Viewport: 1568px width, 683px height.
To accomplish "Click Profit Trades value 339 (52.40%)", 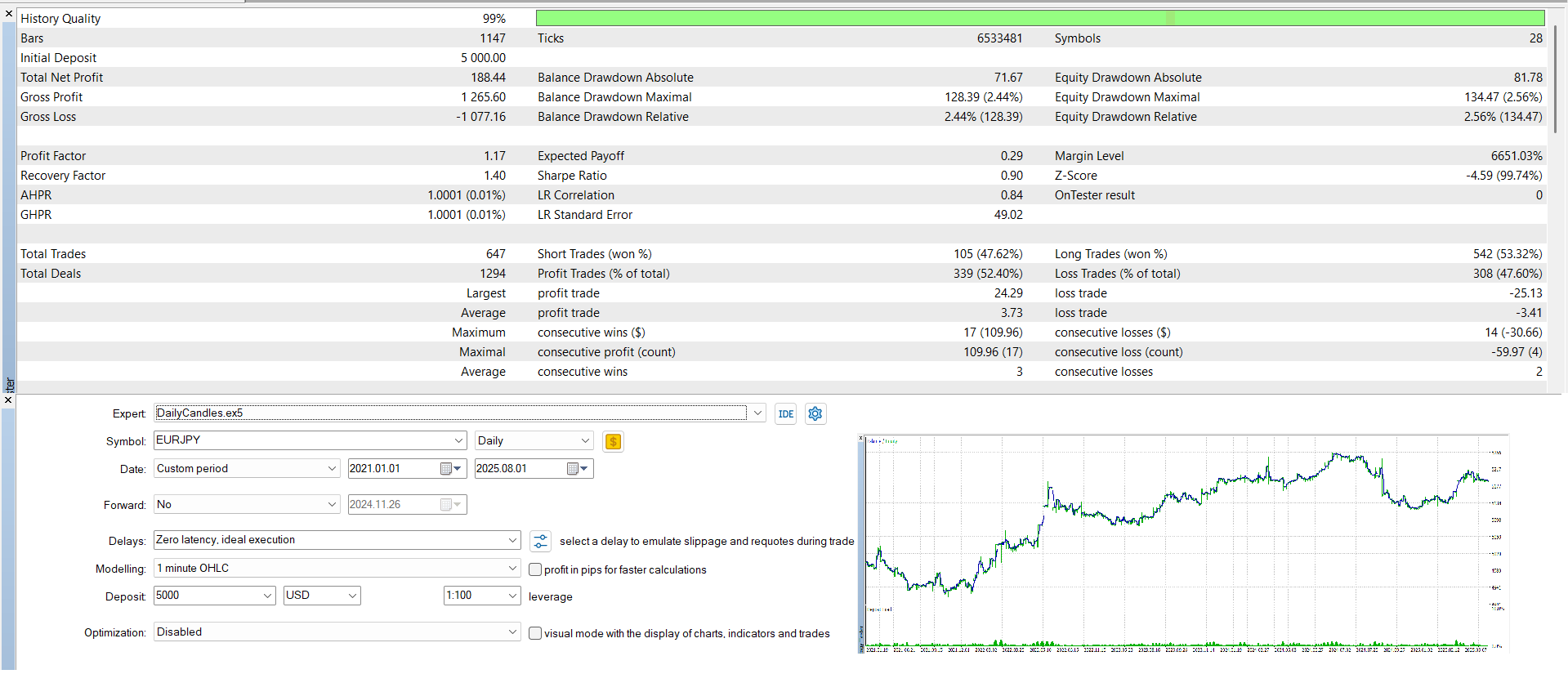I will [988, 274].
